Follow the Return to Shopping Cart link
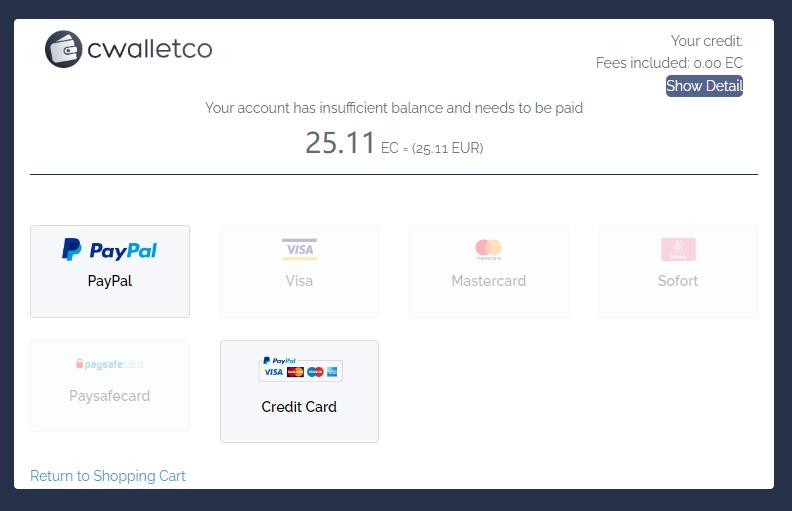Image resolution: width=792 pixels, height=511 pixels. 108,476
